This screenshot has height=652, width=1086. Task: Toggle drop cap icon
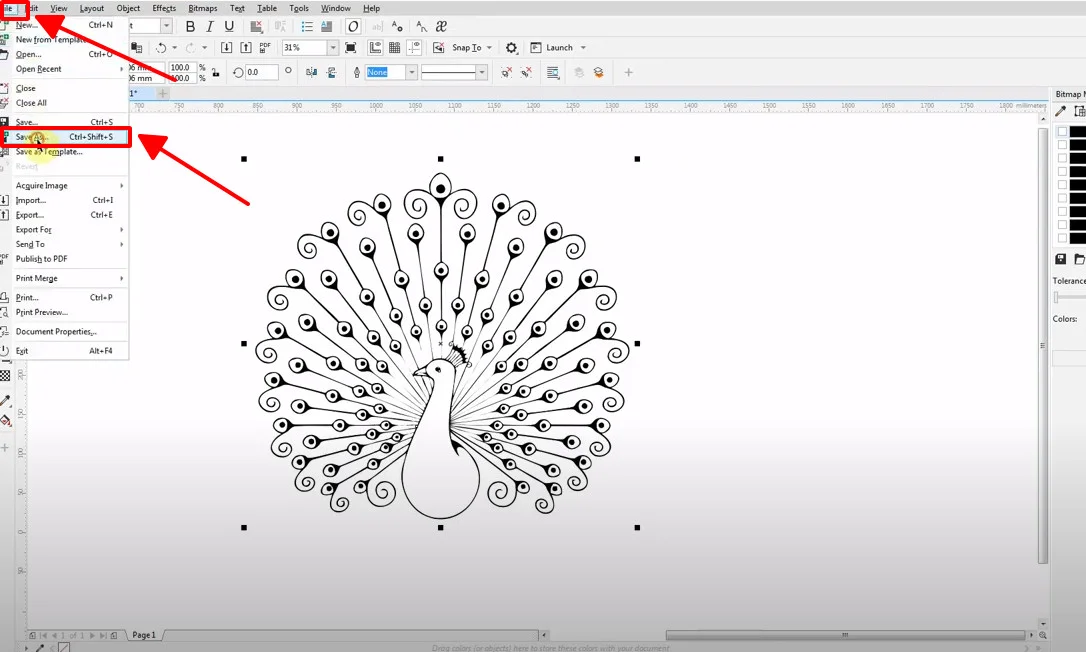point(326,26)
